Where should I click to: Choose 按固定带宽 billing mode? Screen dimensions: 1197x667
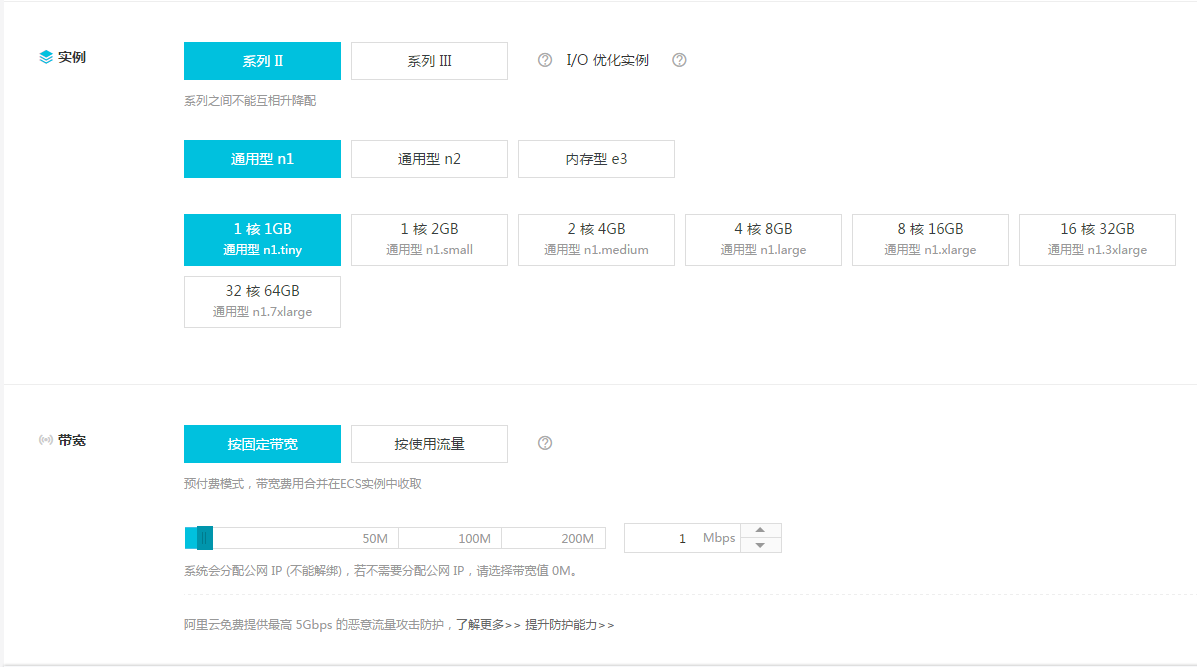coord(262,444)
